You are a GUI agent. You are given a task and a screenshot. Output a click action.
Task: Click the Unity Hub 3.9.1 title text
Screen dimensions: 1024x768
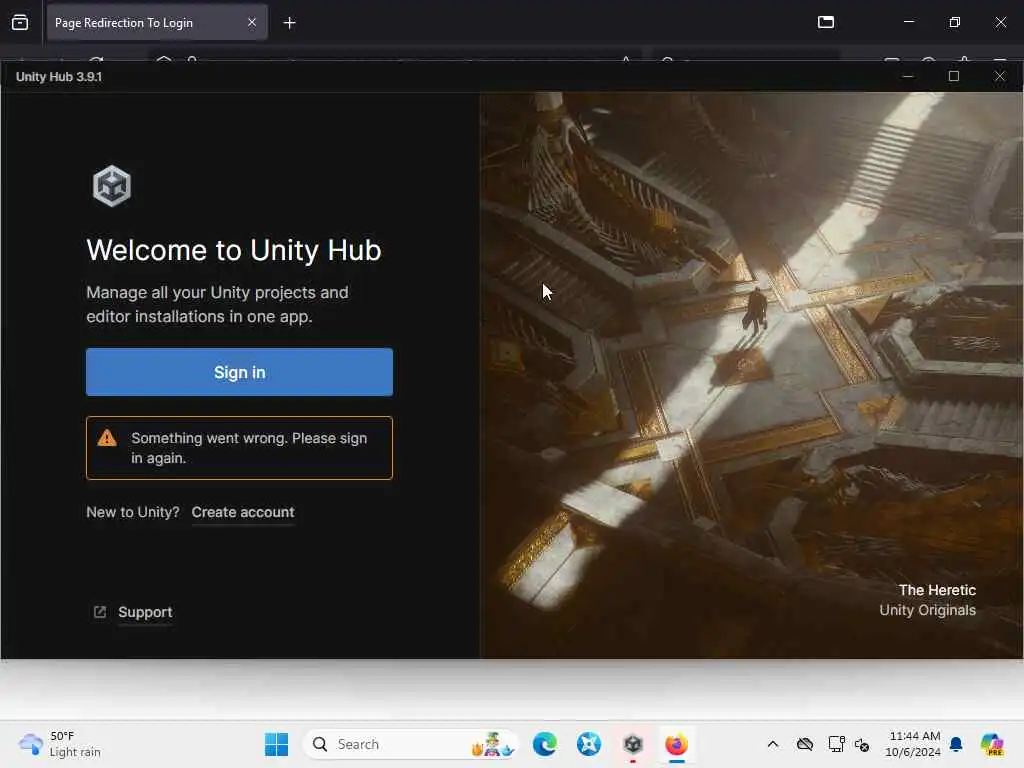pyautogui.click(x=59, y=76)
